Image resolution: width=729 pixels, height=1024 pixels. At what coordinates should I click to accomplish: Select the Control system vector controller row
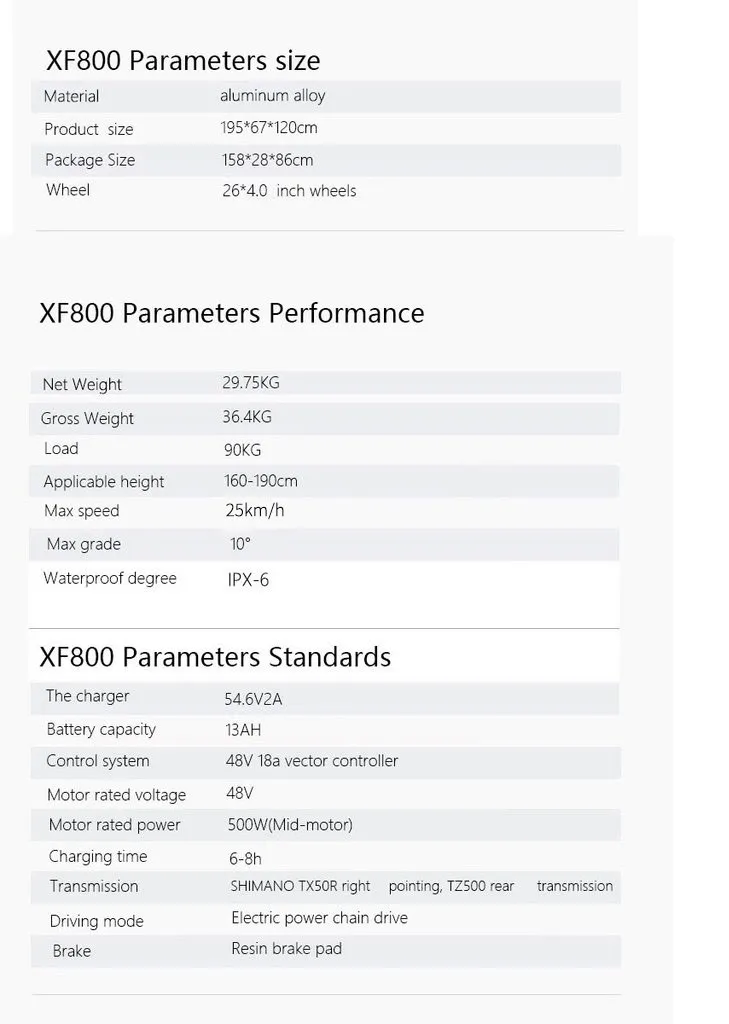(x=325, y=762)
